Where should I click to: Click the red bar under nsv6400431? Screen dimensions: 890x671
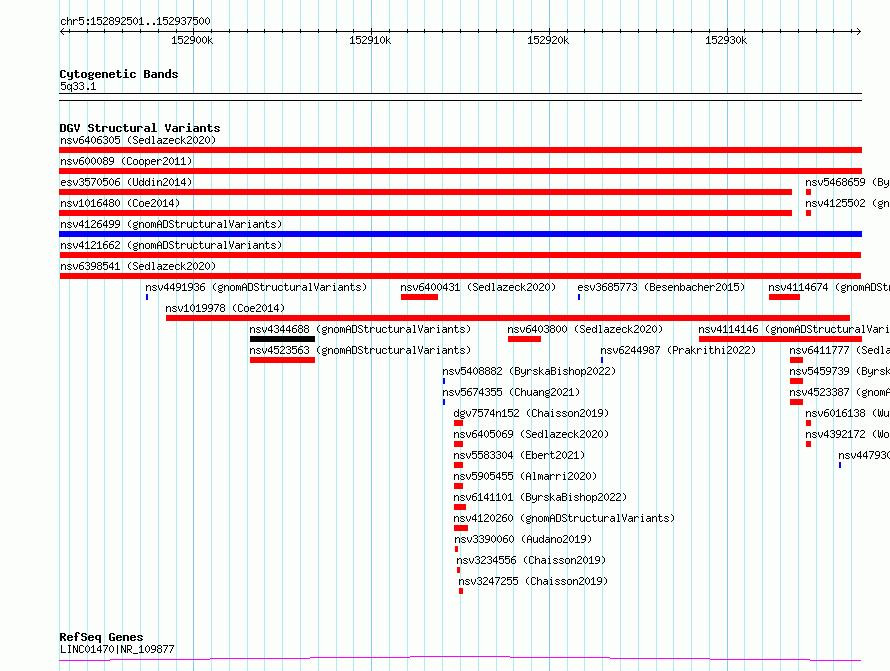pos(419,297)
